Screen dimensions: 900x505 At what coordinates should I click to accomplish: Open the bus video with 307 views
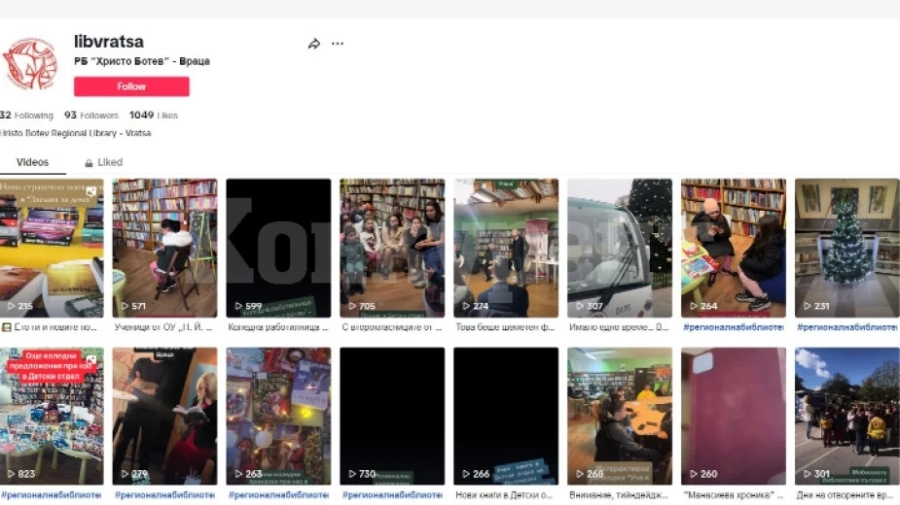click(x=619, y=248)
